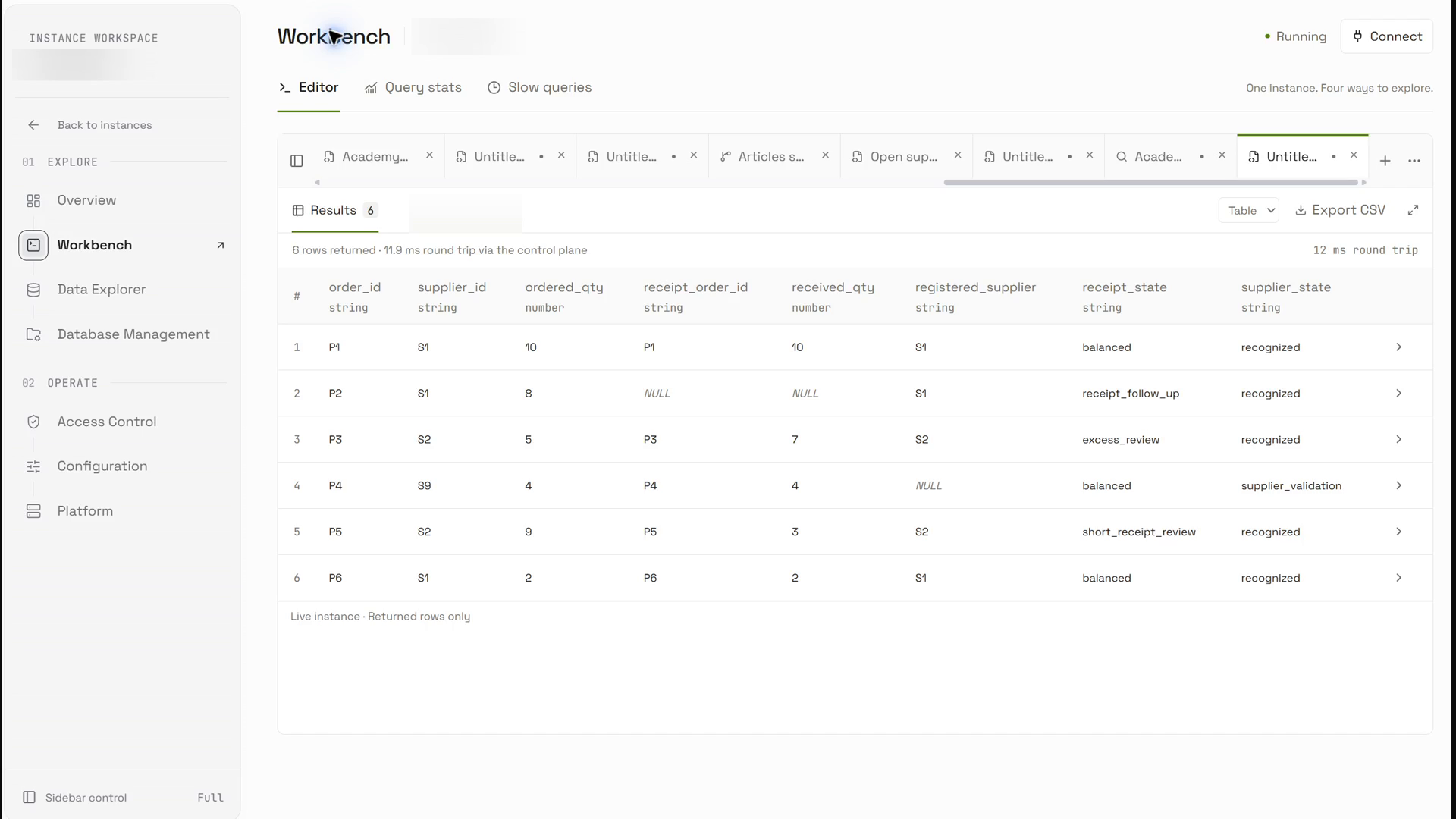Image resolution: width=1456 pixels, height=819 pixels.
Task: Switch to the Query stats tab
Action: click(x=413, y=88)
